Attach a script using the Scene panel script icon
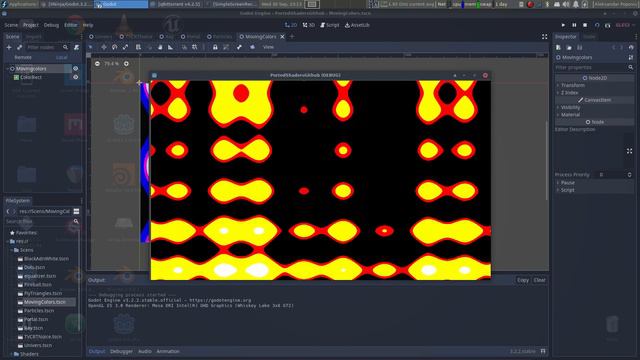Viewport: 640px width, 360px height. pos(76,47)
